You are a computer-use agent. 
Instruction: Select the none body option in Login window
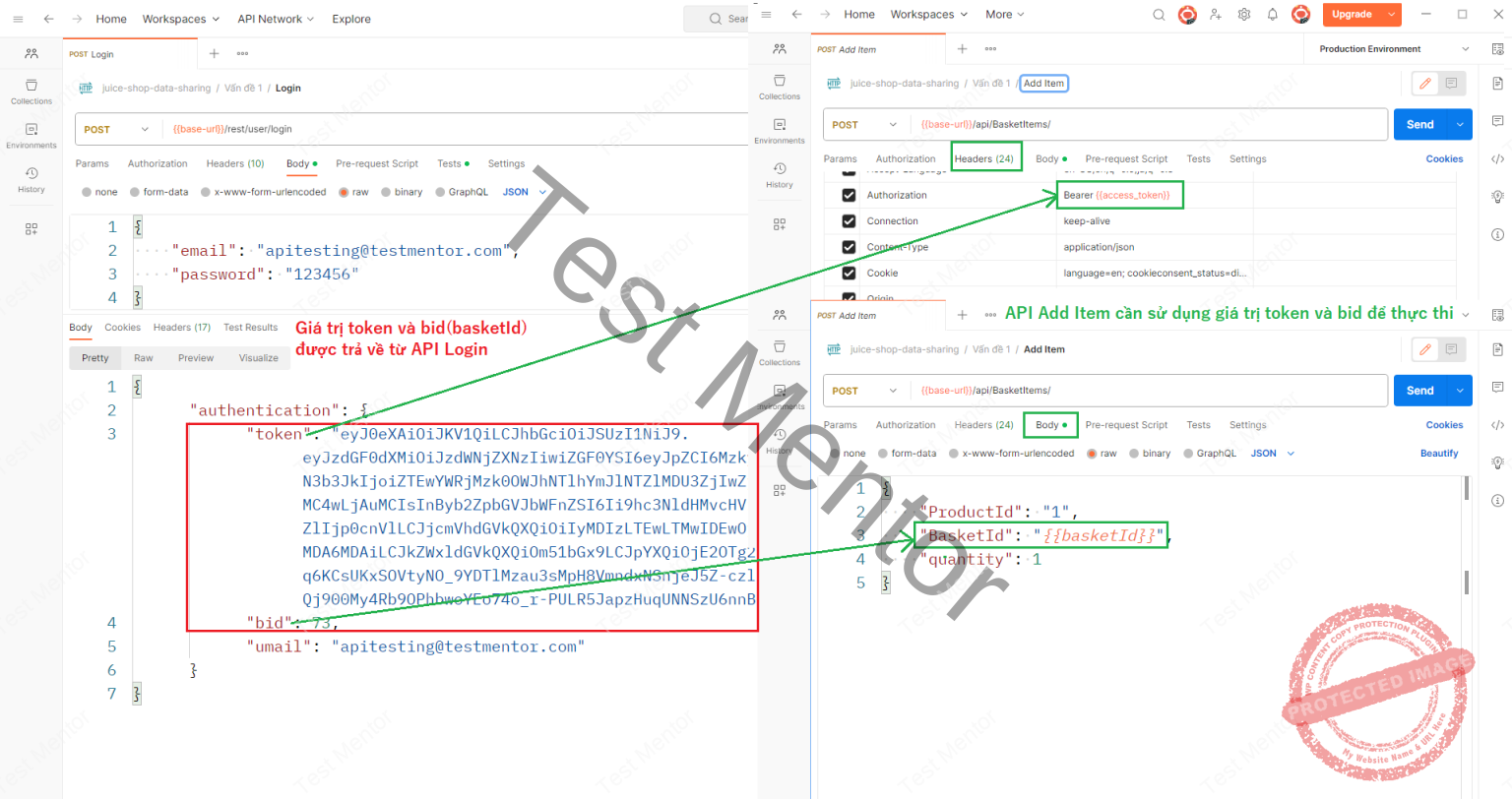tap(88, 192)
